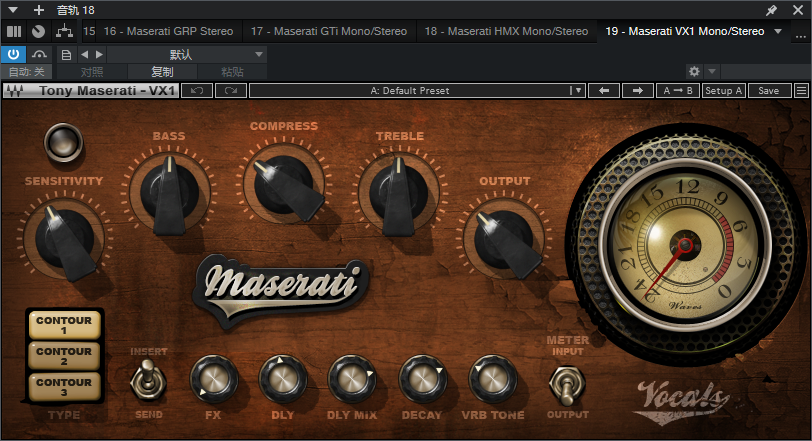Adjust the BASS knob
Viewport: 812px width, 441px height.
click(169, 193)
